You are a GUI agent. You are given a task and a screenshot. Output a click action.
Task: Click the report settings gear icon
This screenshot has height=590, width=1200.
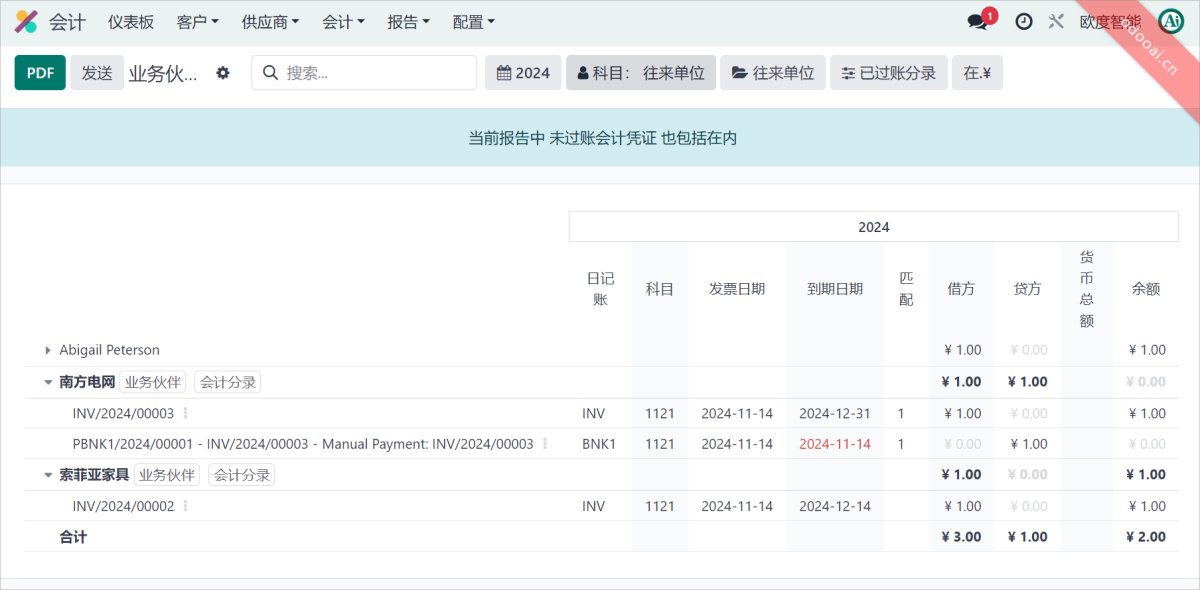click(223, 73)
